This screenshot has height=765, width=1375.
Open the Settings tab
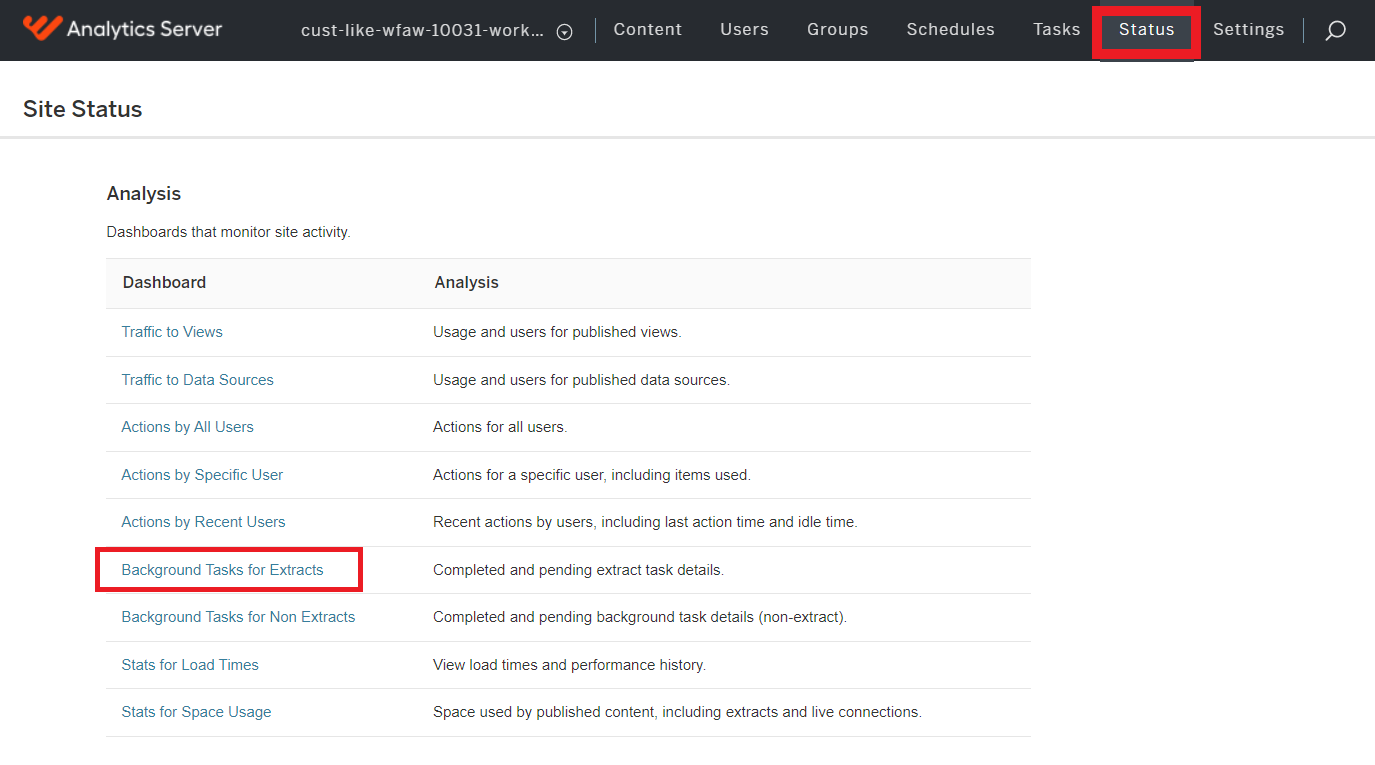(x=1249, y=30)
